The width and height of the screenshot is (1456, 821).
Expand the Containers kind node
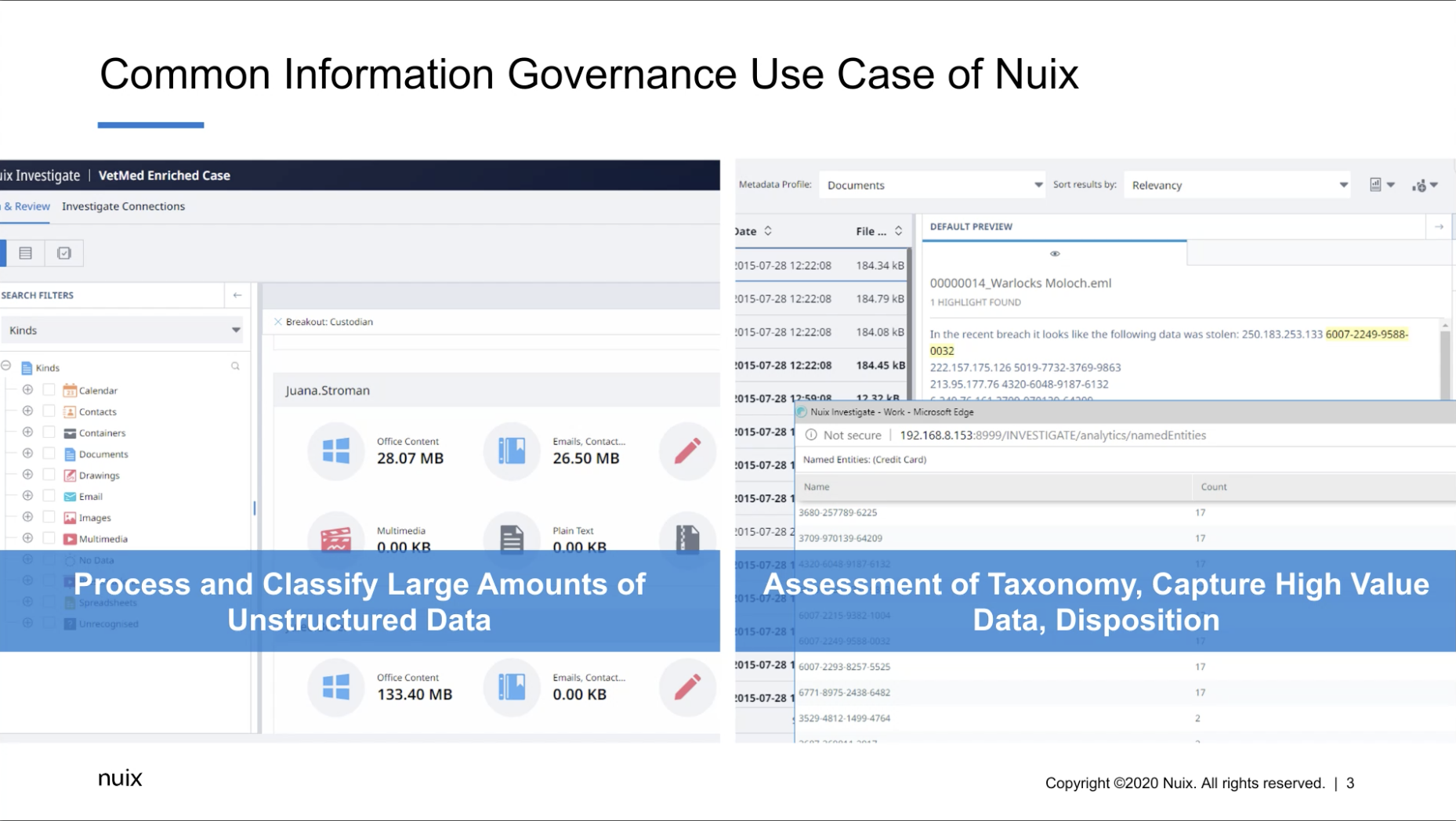click(27, 432)
